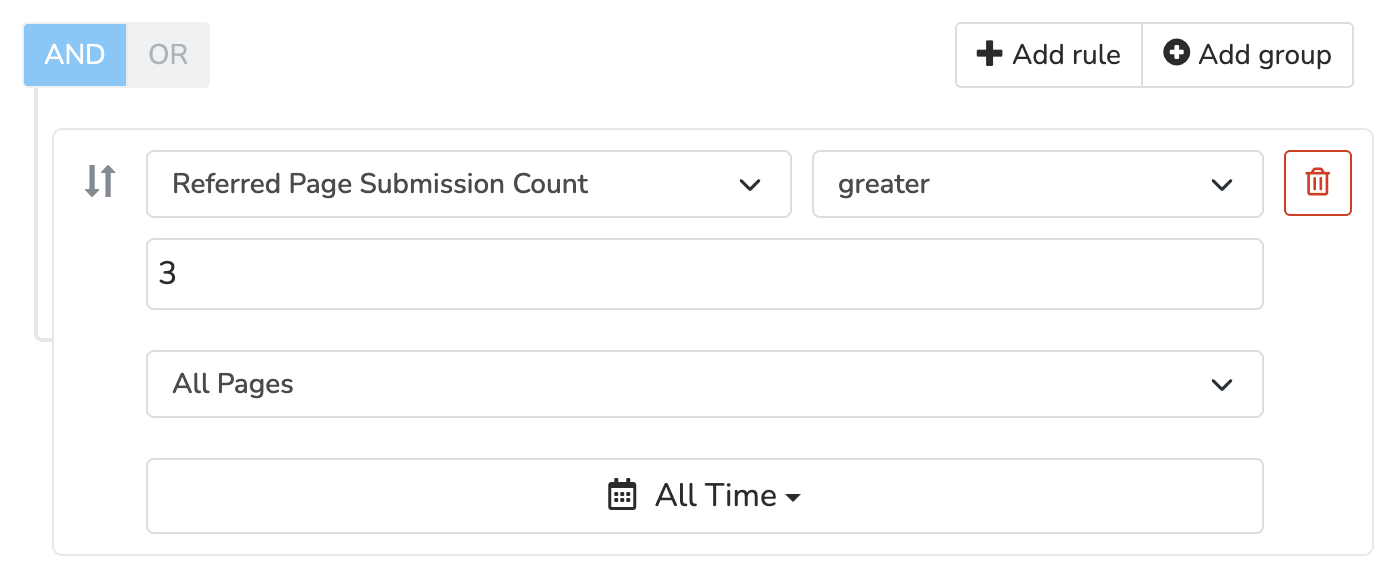This screenshot has height=580, width=1396.
Task: Click the chevron arrow in the greater selector
Action: (1221, 185)
